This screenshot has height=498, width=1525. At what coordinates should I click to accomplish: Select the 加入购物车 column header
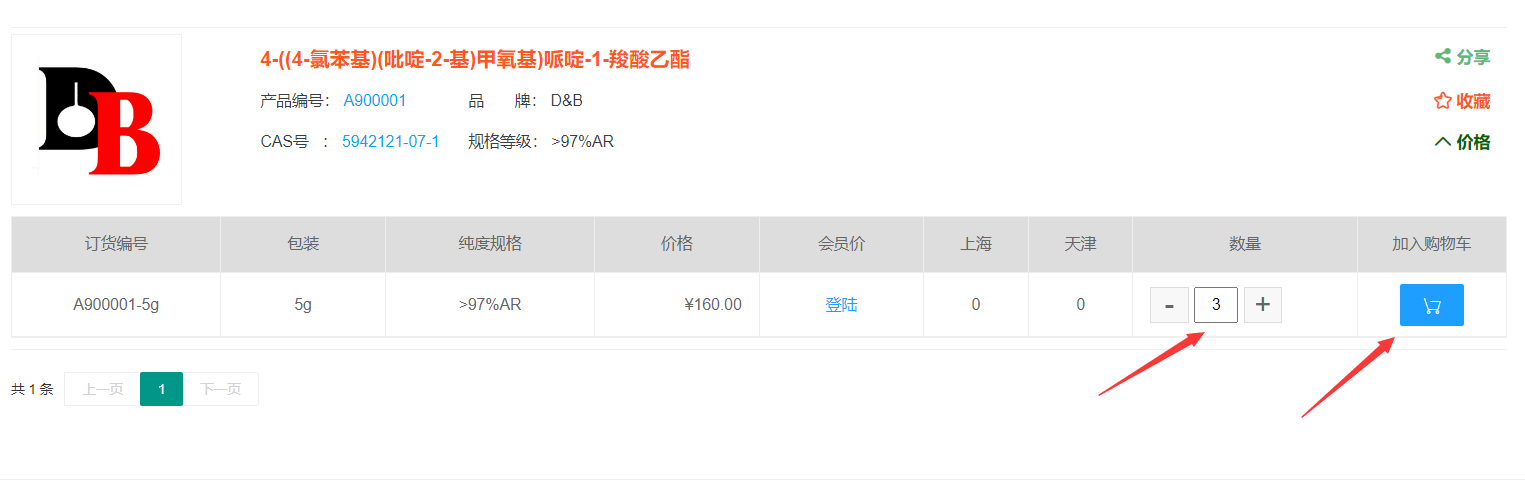[1432, 244]
